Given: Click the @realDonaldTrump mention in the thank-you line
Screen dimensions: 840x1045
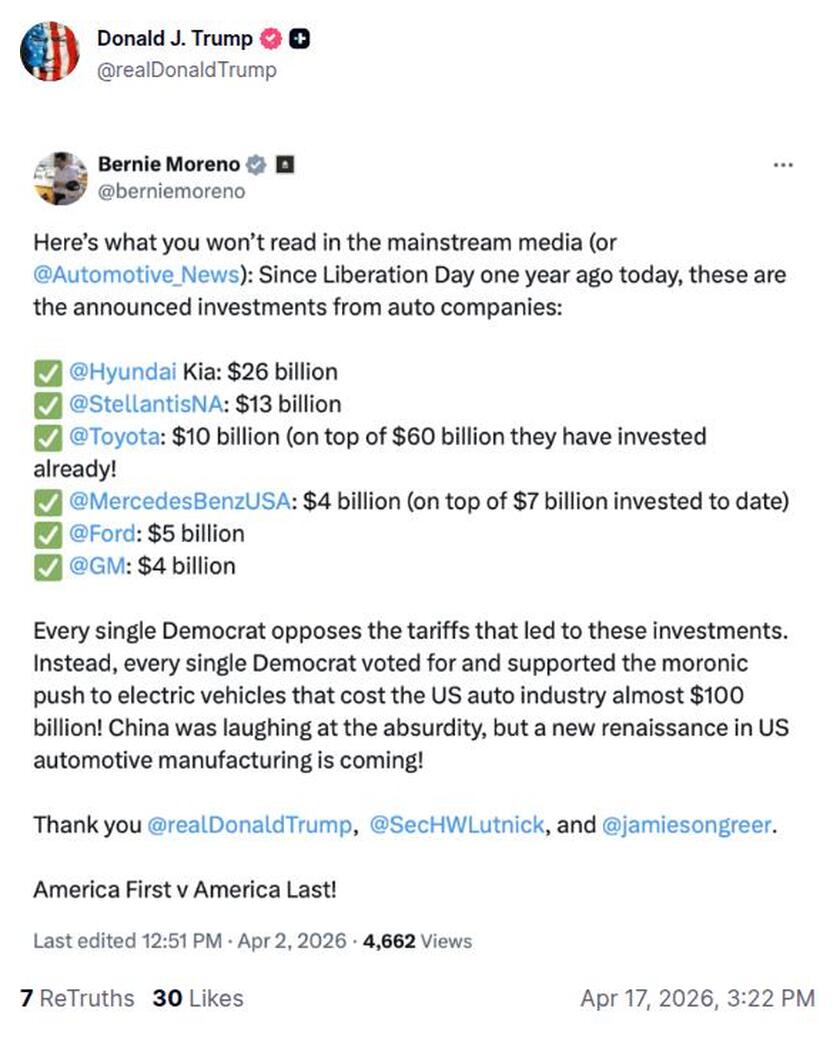Looking at the screenshot, I should [x=249, y=825].
